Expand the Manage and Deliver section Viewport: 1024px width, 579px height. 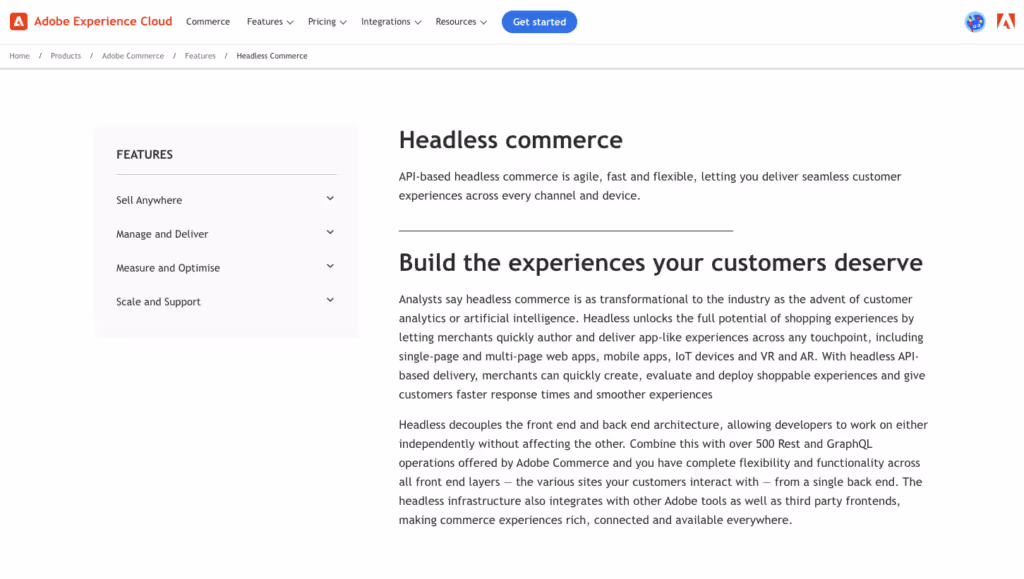pos(227,233)
